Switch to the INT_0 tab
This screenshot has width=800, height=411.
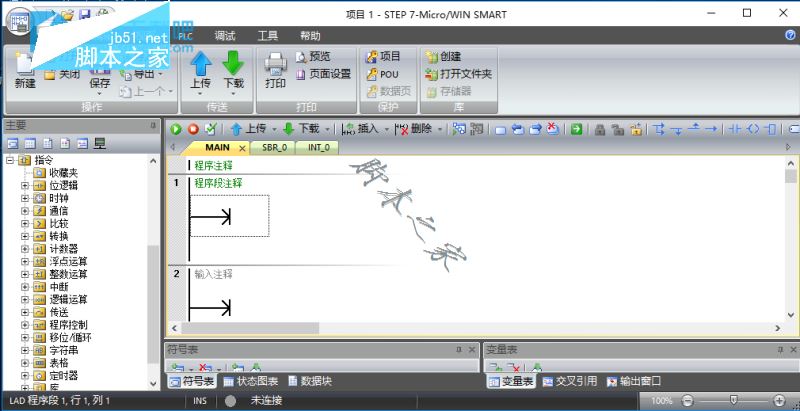coord(316,147)
